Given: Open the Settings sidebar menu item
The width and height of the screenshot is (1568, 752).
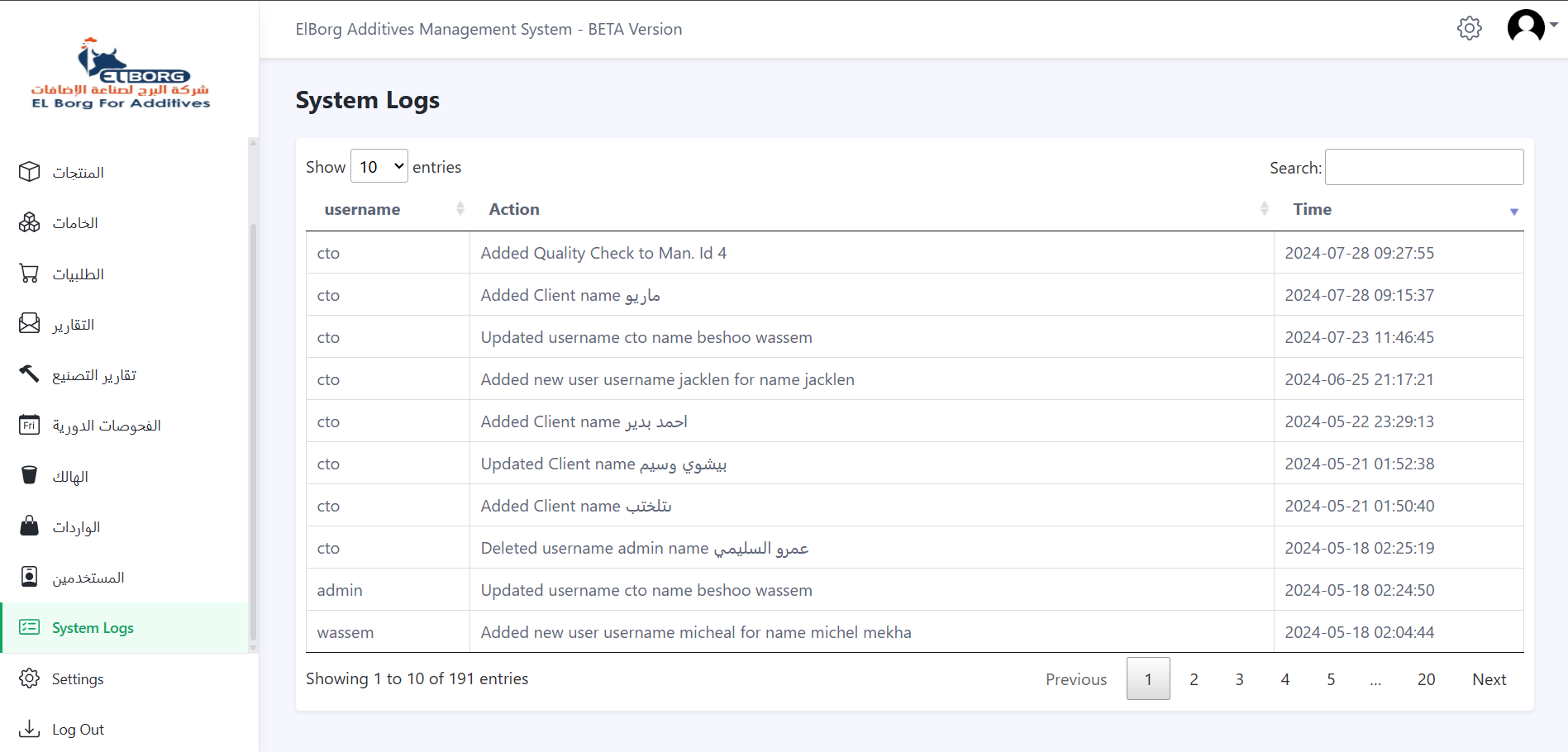Looking at the screenshot, I should (x=78, y=679).
